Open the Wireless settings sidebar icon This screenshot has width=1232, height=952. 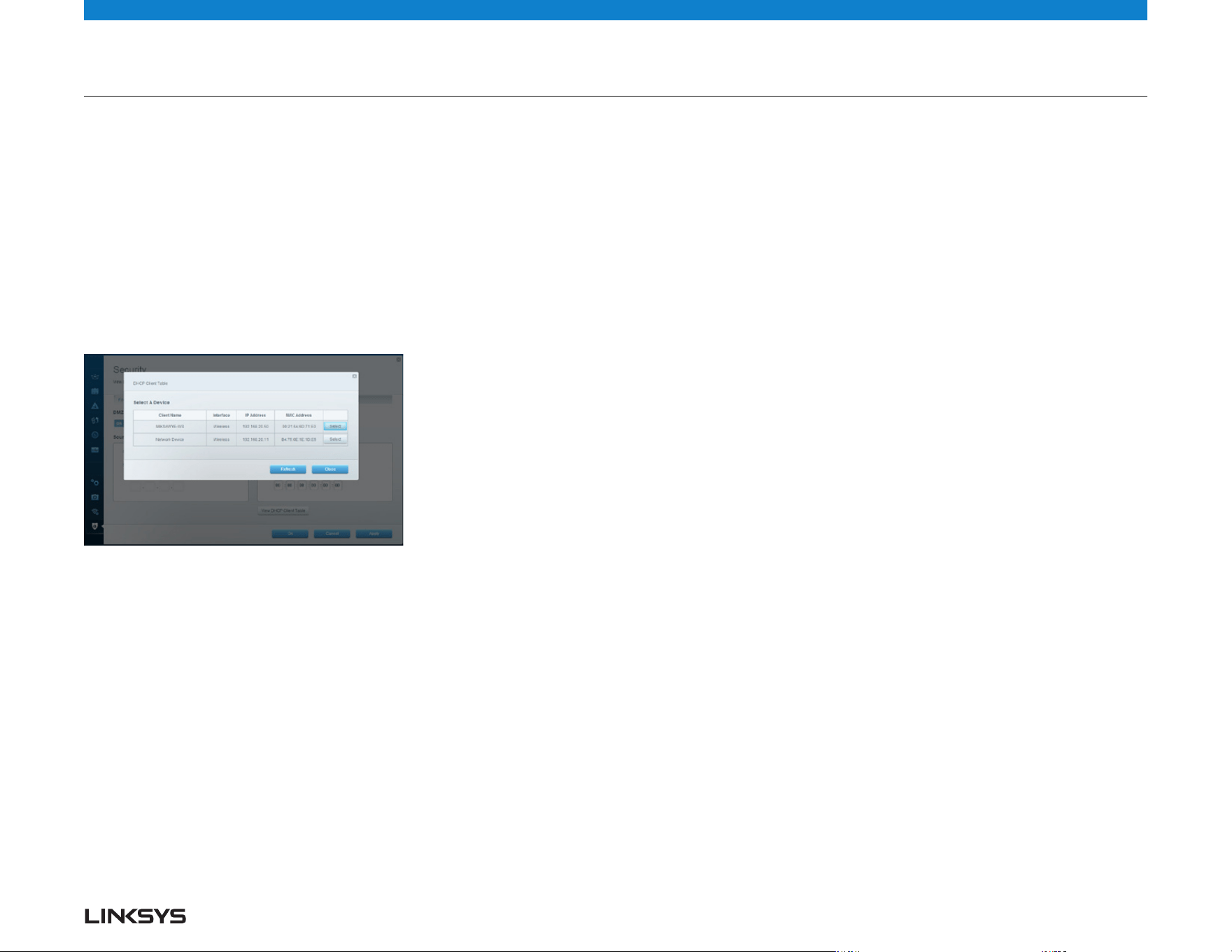click(x=95, y=511)
